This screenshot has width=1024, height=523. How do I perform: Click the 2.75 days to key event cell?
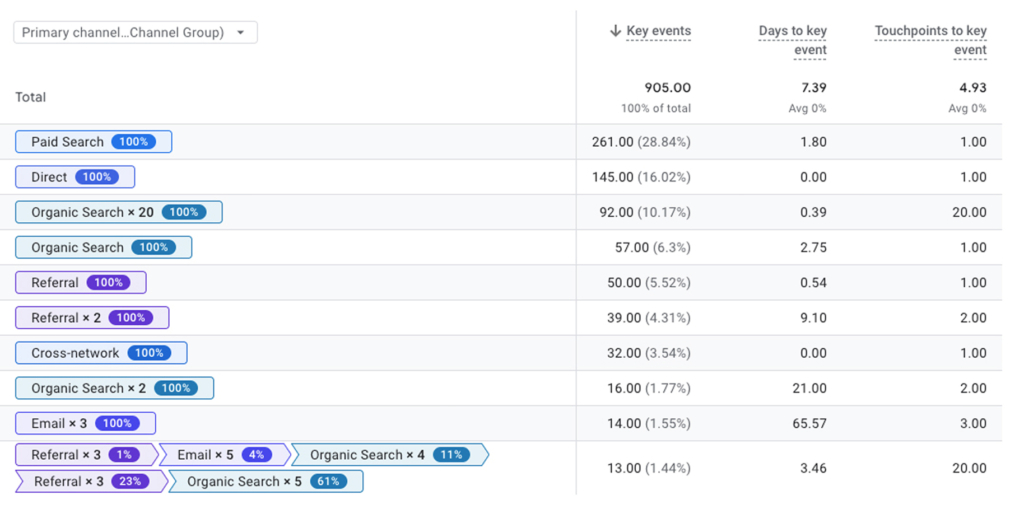(x=813, y=247)
